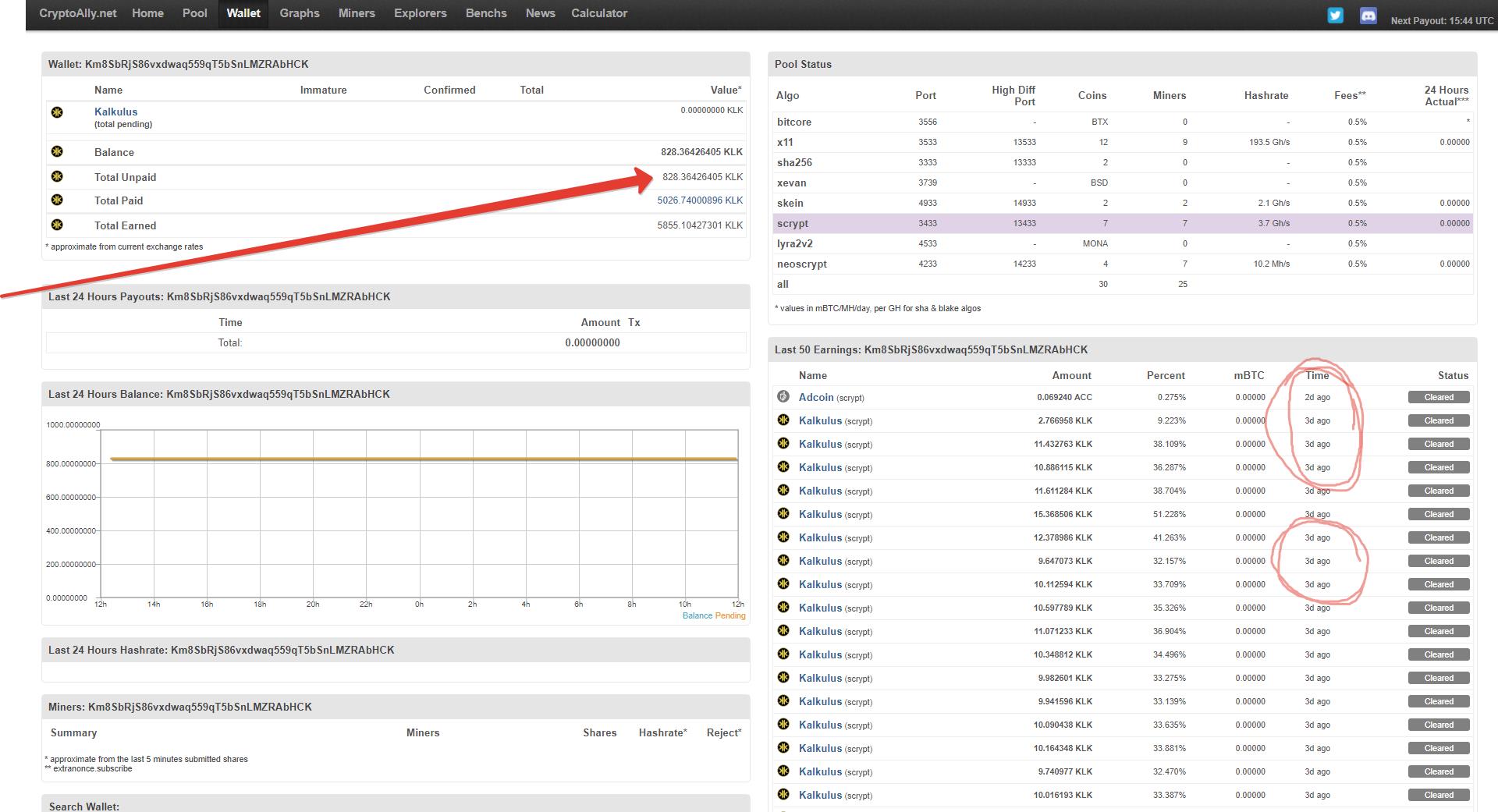Click the coin icon beside Total Paid
Image resolution: width=1498 pixels, height=812 pixels.
pyautogui.click(x=57, y=200)
